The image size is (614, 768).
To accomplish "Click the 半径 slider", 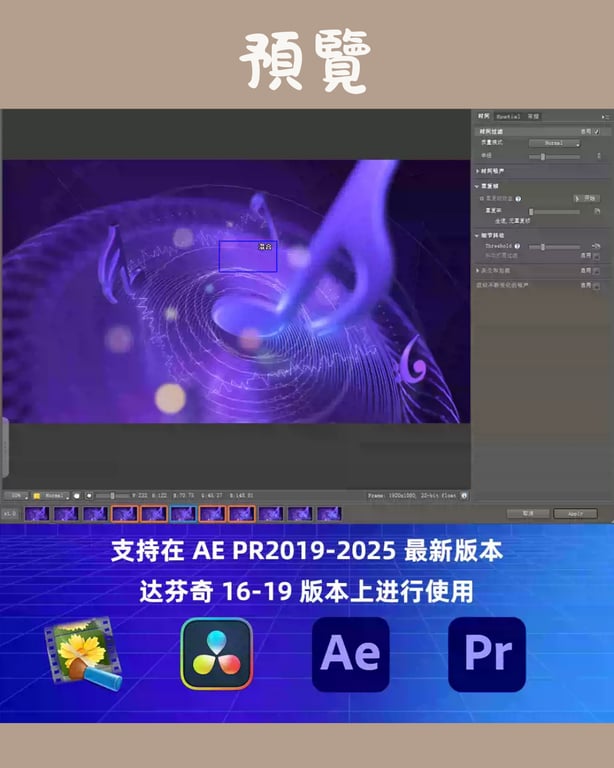I will coord(554,157).
